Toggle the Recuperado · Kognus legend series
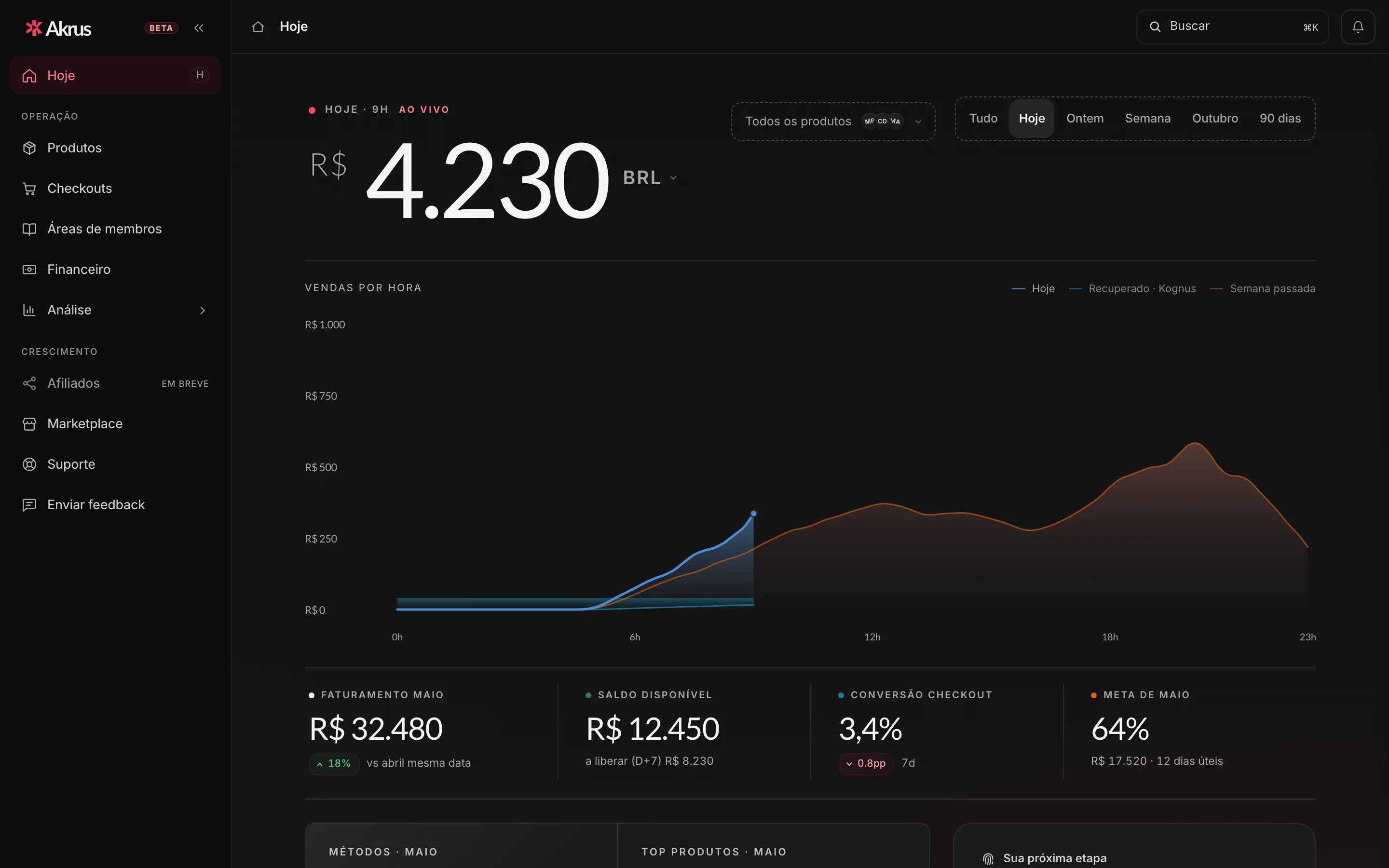 click(x=1132, y=288)
